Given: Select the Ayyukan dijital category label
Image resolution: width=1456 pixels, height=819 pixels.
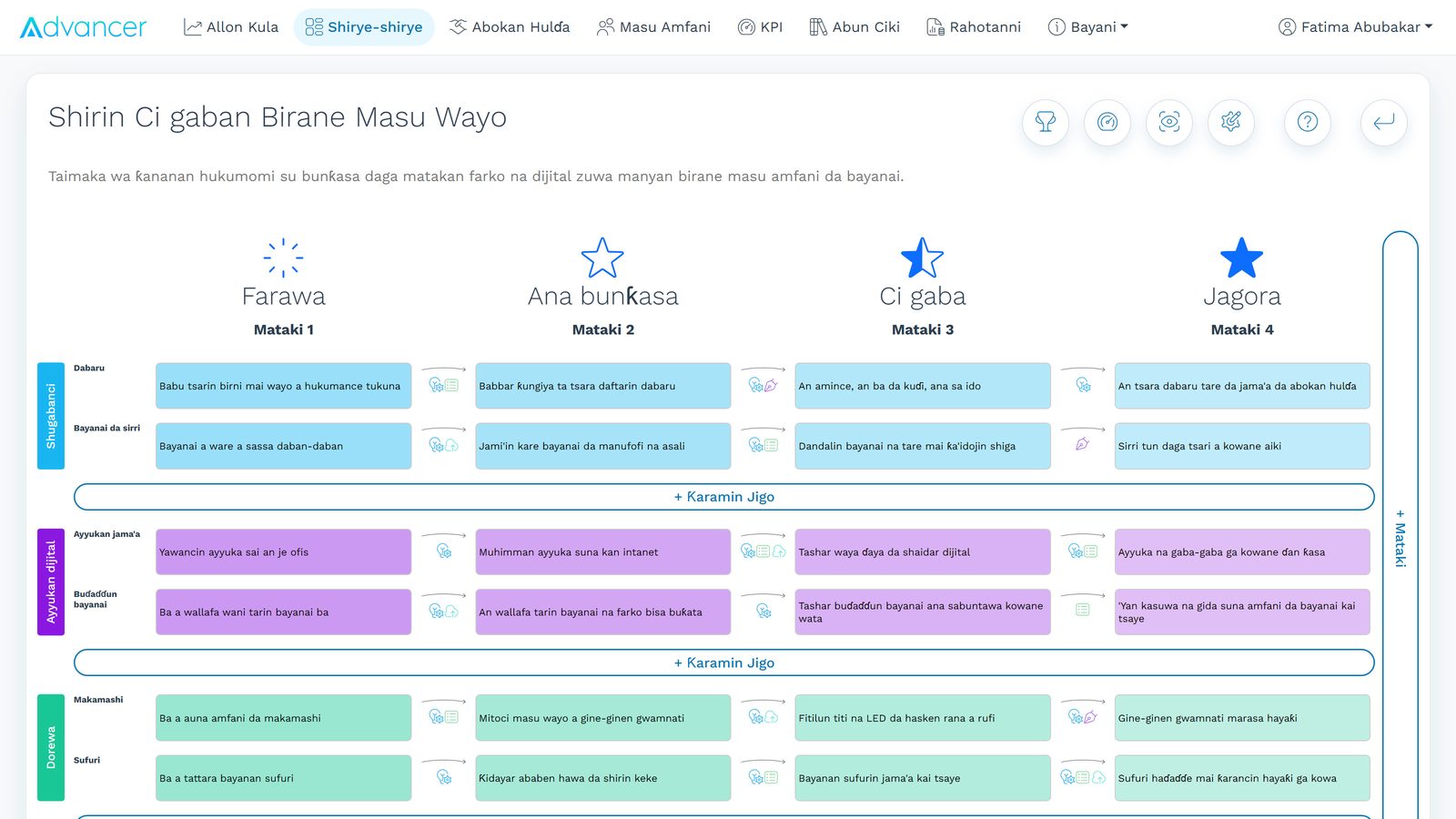Looking at the screenshot, I should pos(51,581).
